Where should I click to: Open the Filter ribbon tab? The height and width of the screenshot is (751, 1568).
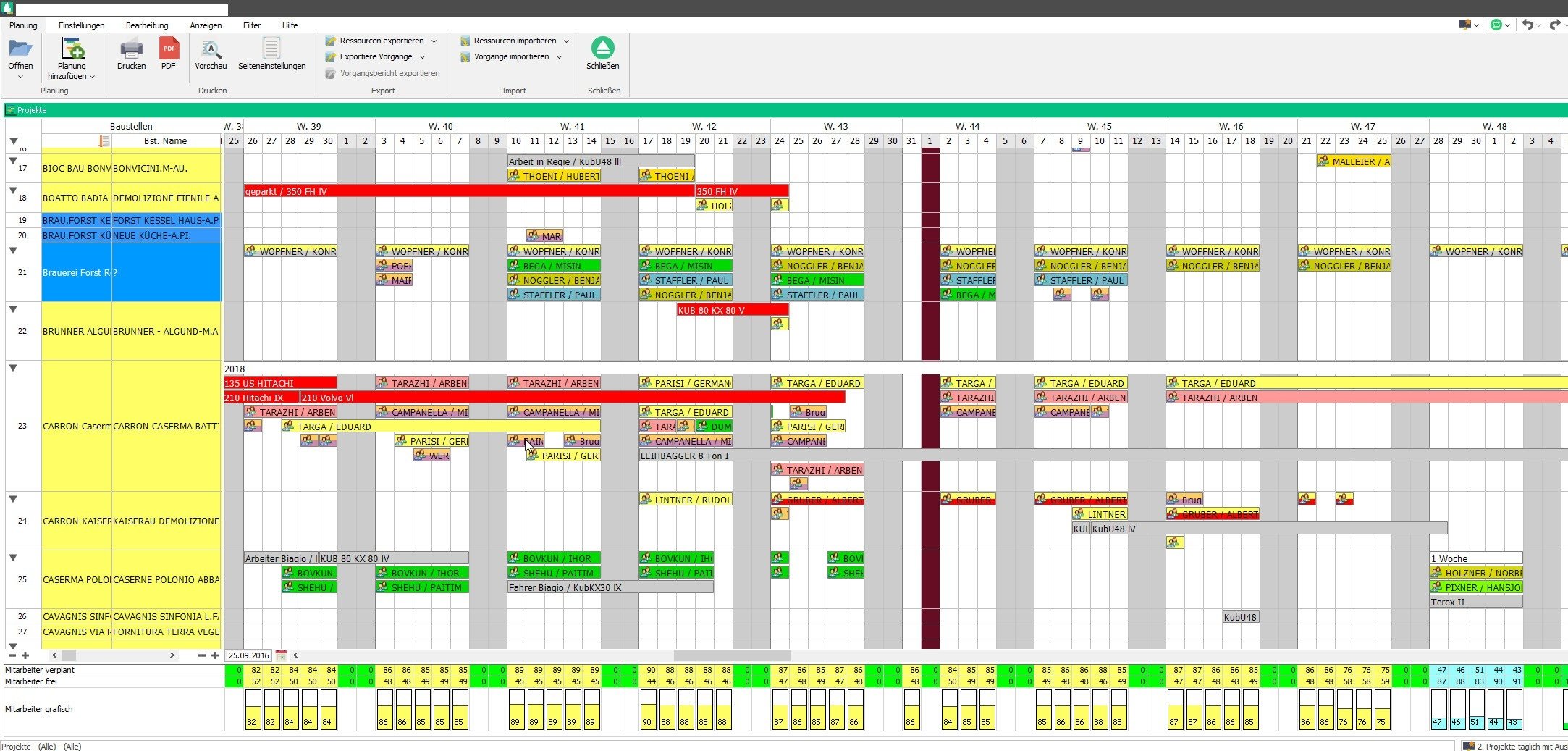click(x=252, y=25)
